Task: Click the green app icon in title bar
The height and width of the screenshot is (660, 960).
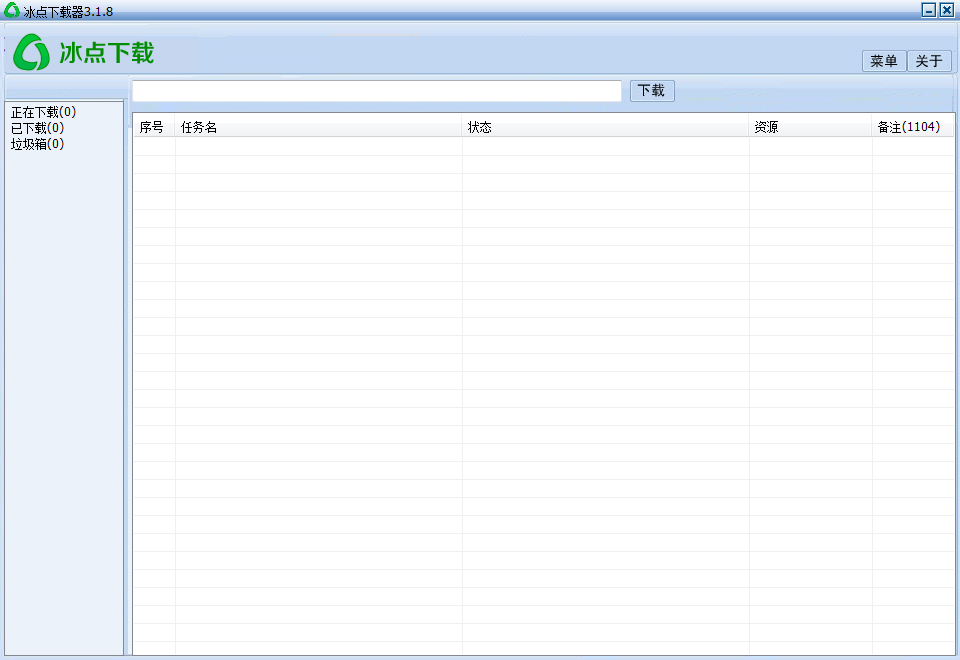Action: coord(12,11)
